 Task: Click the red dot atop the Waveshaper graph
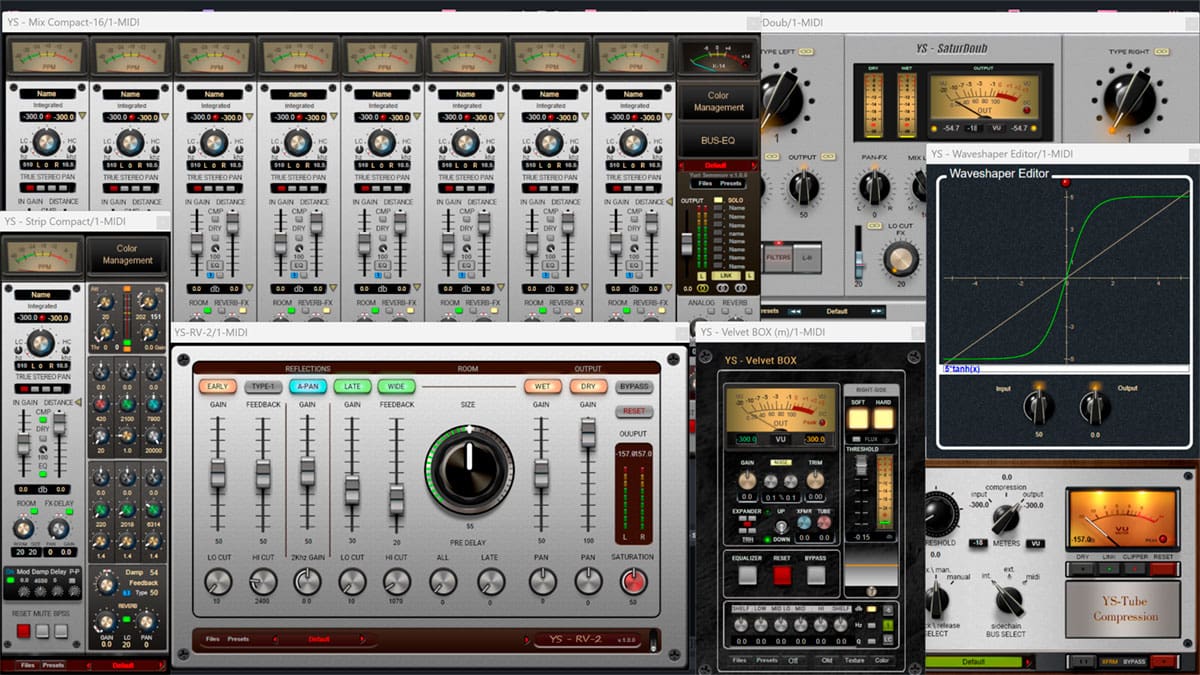[x=1065, y=183]
